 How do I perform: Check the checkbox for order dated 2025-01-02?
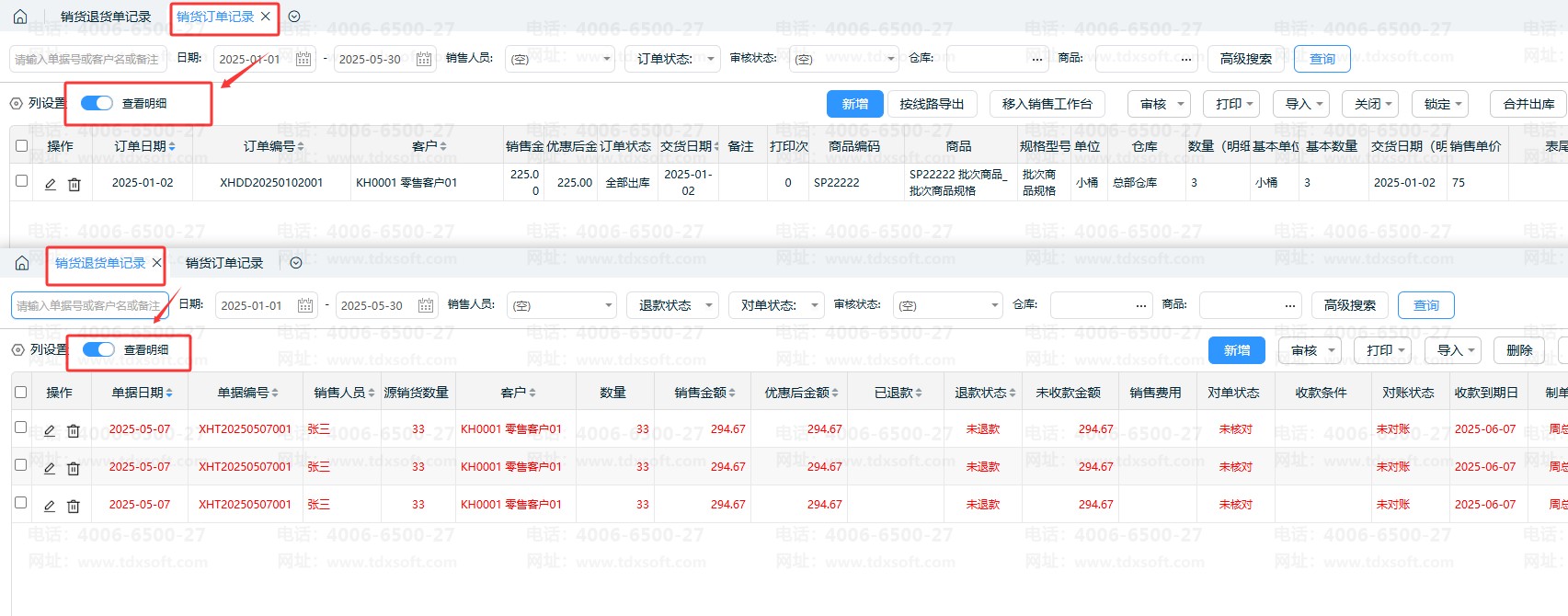(x=21, y=181)
